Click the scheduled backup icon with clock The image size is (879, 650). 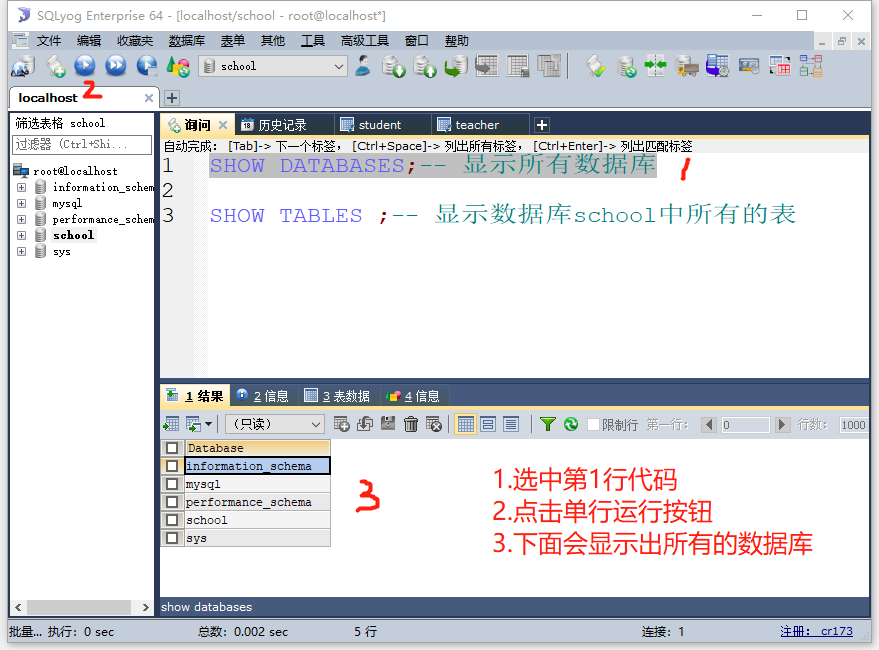coord(717,66)
